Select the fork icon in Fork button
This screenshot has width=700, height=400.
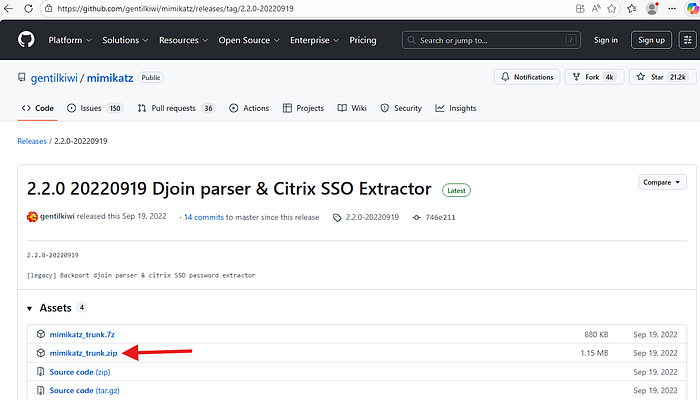coord(576,77)
